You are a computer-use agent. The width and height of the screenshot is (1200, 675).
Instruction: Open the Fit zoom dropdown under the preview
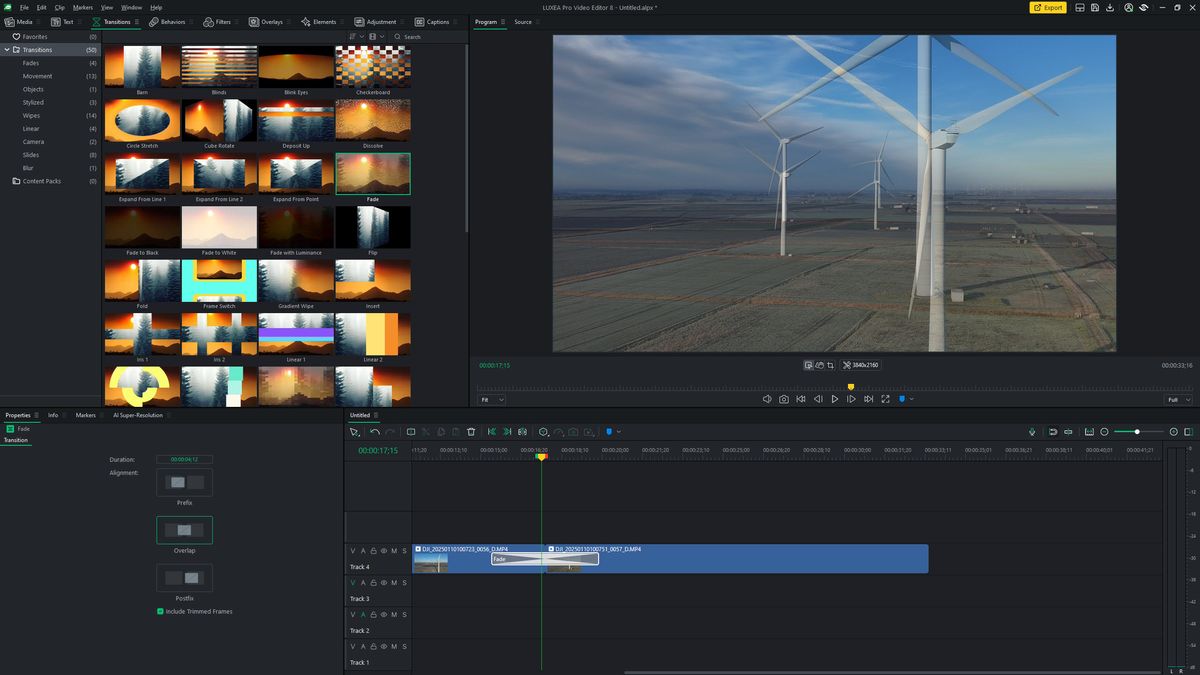[490, 398]
